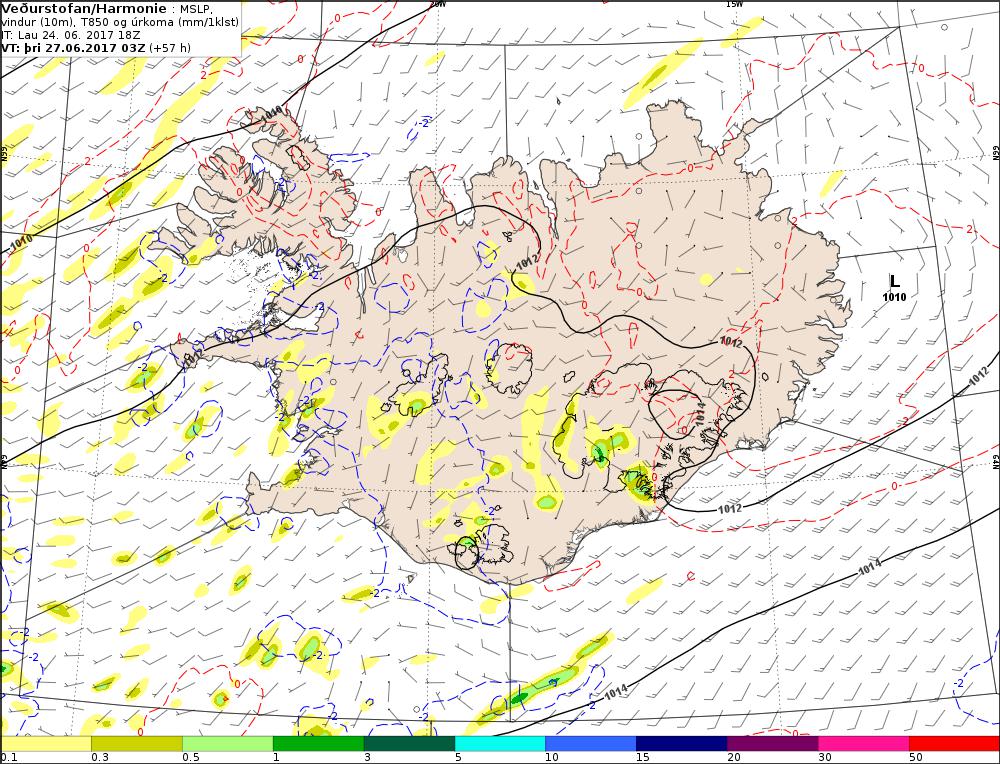Select the olive 0.3–0.5 mm legend swatch

137,743
